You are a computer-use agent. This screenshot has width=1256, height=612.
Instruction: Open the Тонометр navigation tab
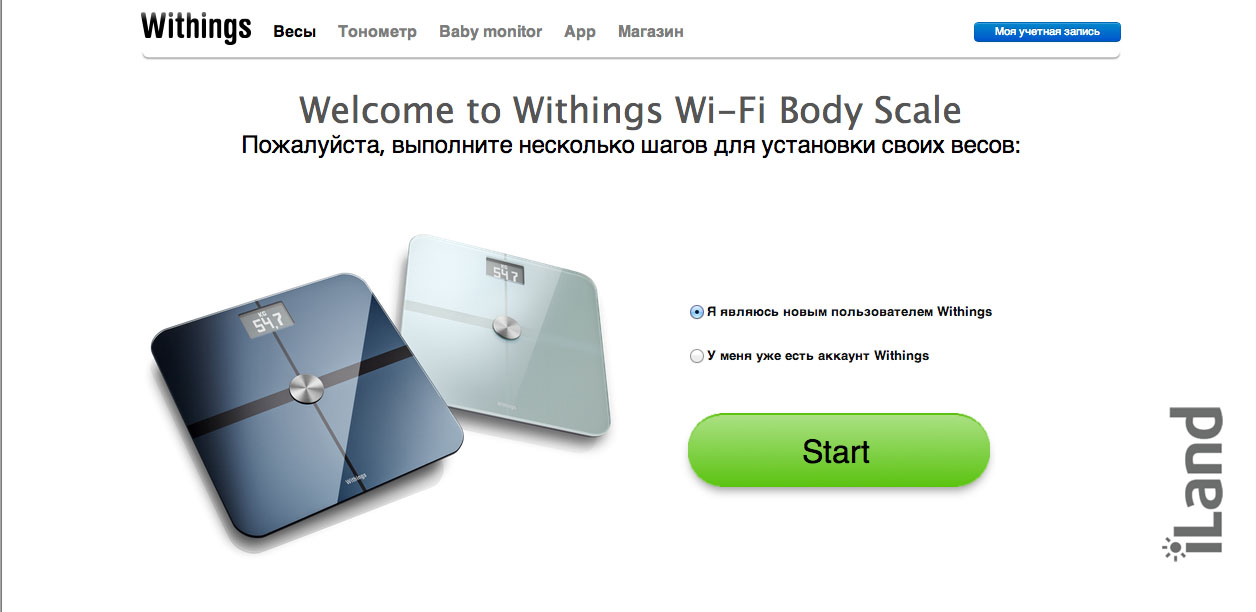[x=377, y=32]
